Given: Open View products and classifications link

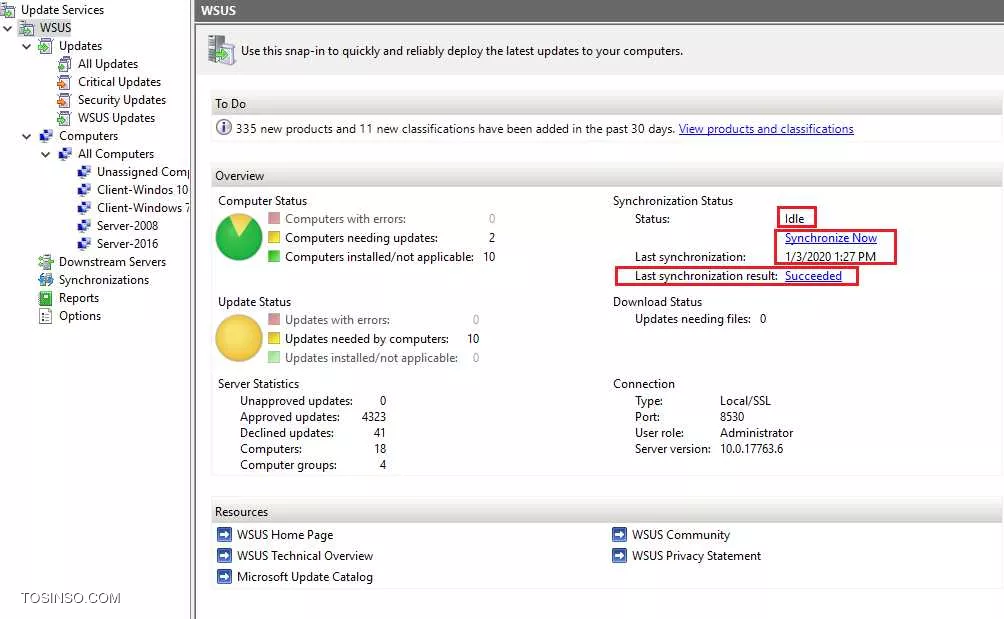Looking at the screenshot, I should (x=766, y=129).
